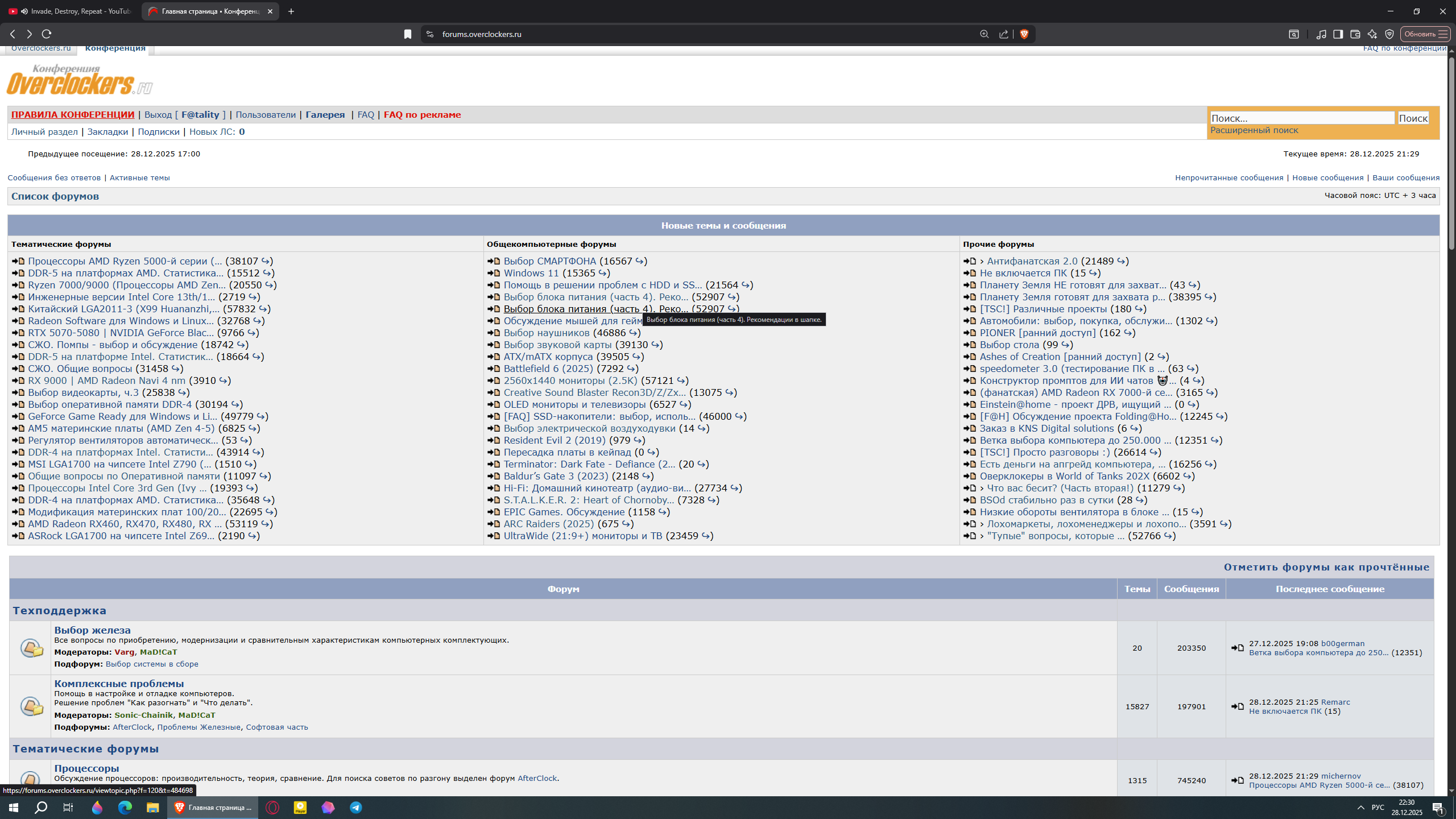Open the Обновить browser menu button
The image size is (1456, 819).
click(1425, 34)
